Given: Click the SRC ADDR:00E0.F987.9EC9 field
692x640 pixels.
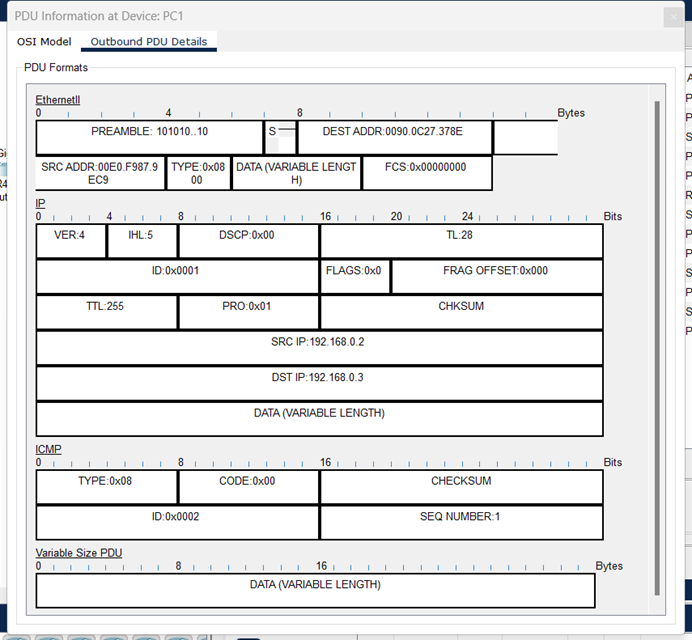Looking at the screenshot, I should tap(100, 173).
